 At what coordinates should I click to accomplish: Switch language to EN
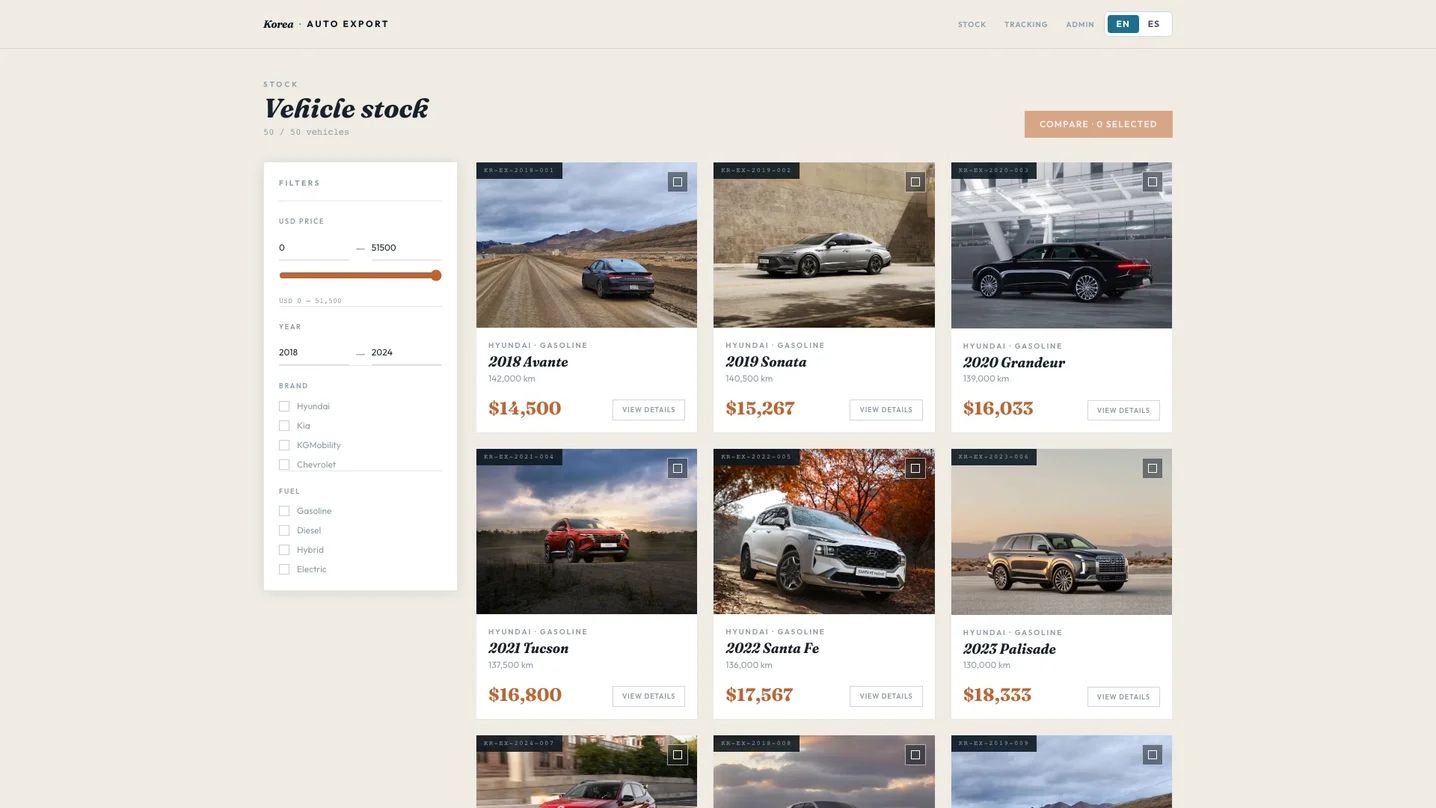[x=1123, y=24]
